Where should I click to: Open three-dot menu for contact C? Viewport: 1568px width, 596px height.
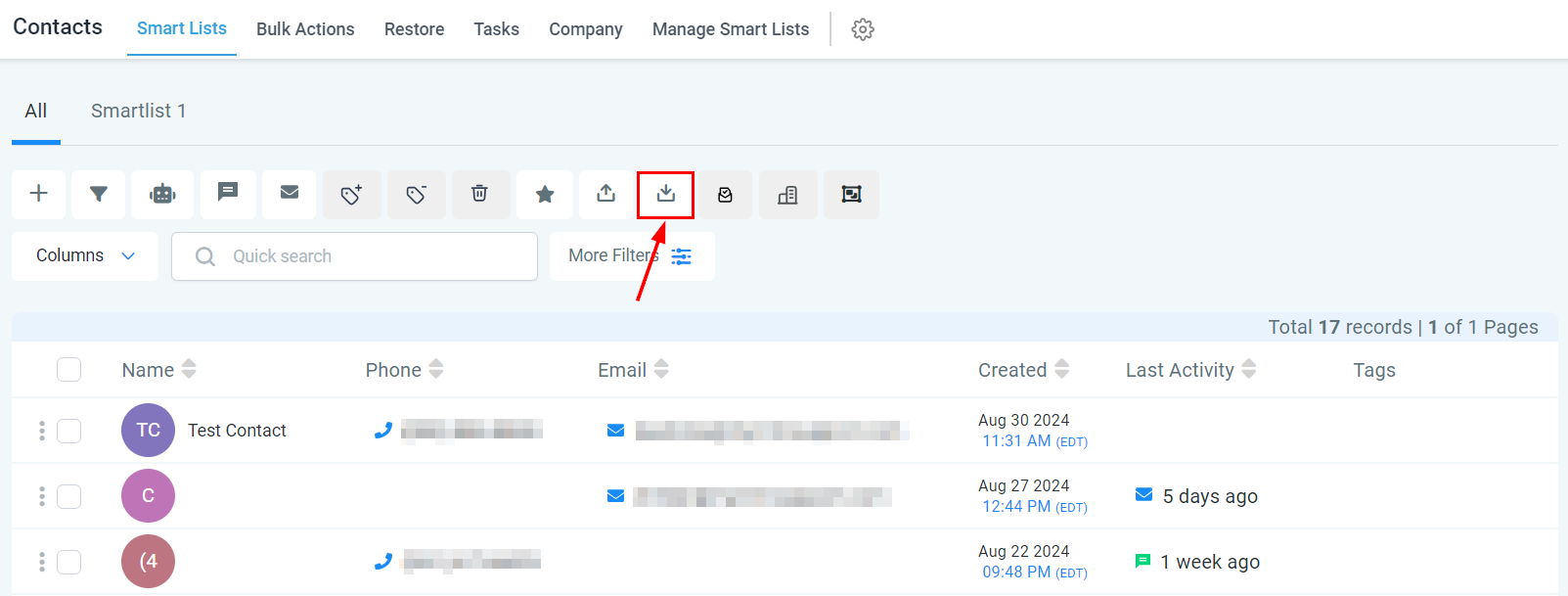[42, 496]
